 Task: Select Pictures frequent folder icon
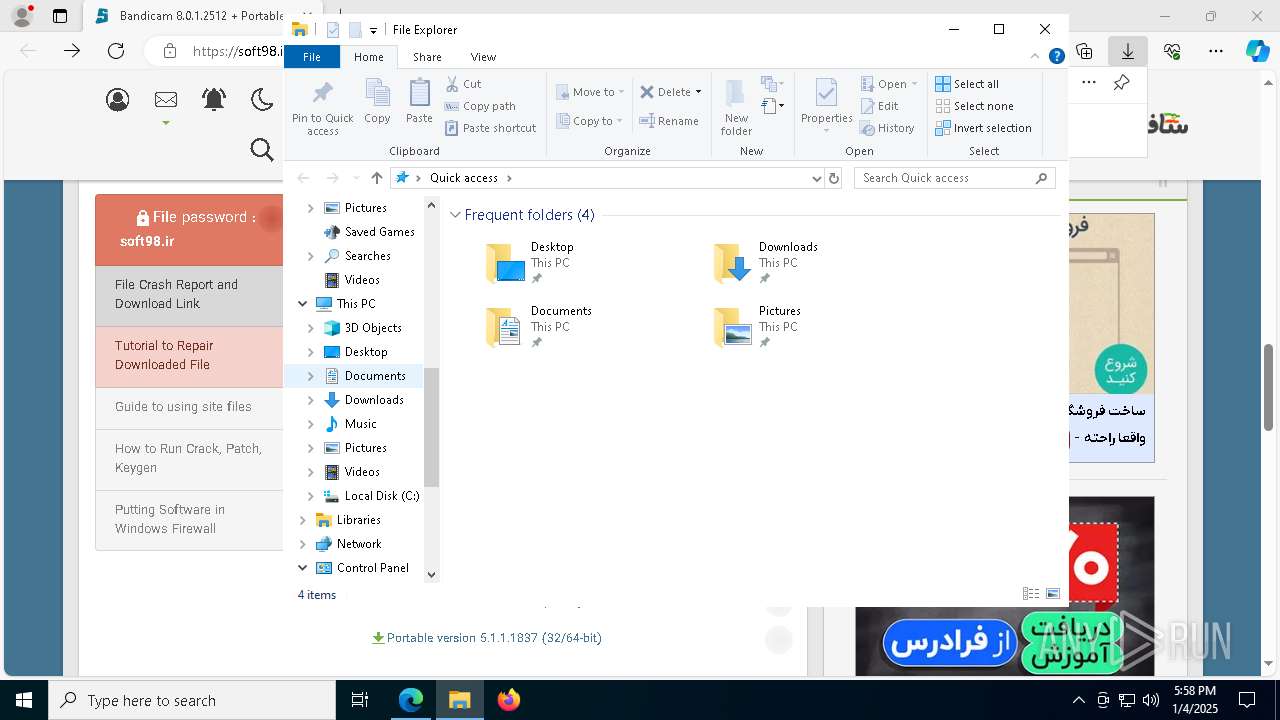click(733, 328)
